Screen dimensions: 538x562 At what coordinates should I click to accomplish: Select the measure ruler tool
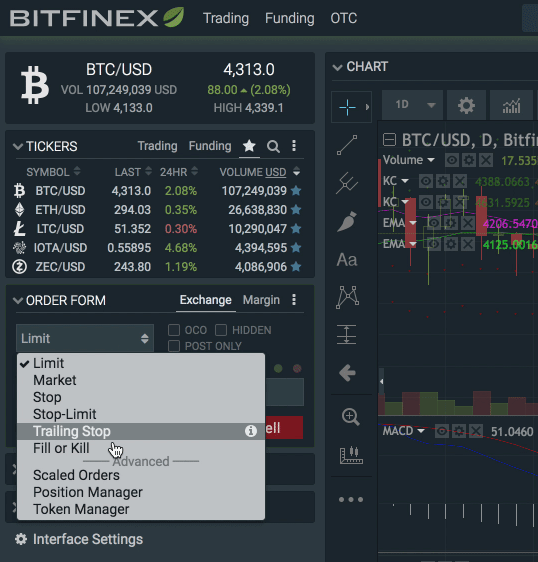click(351, 455)
